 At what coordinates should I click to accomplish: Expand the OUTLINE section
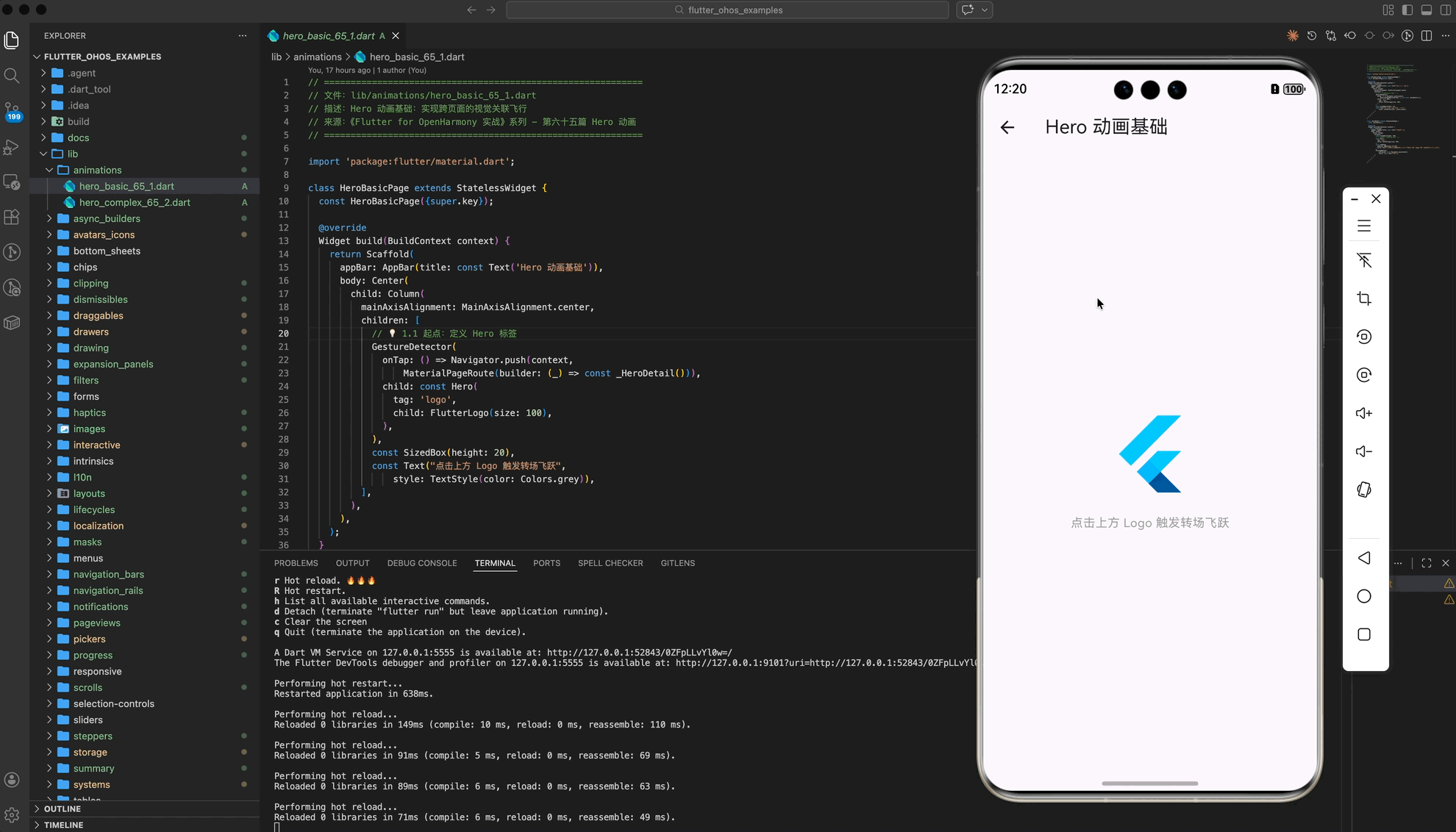[x=62, y=808]
